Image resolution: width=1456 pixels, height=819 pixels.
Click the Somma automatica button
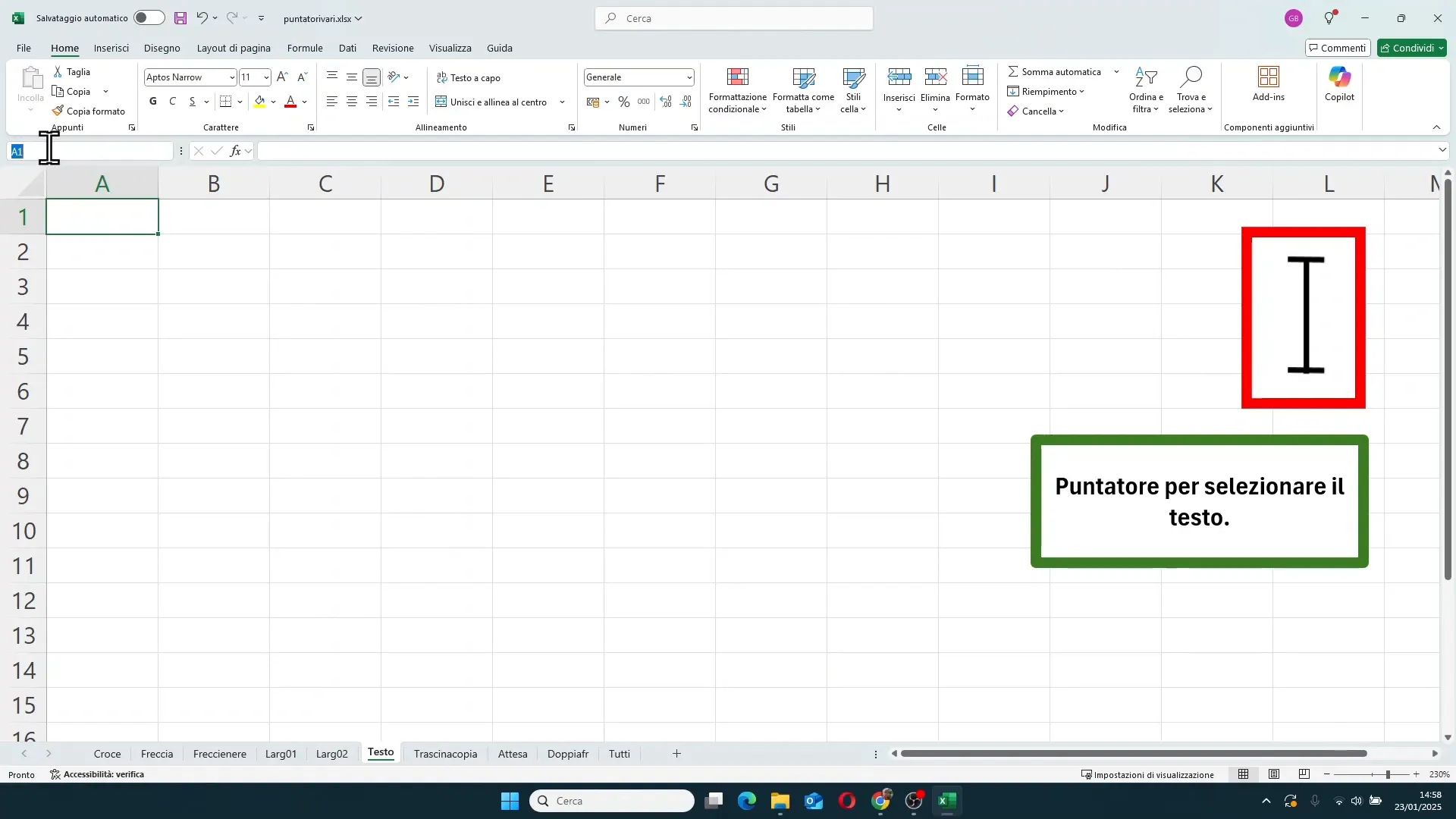point(1054,72)
